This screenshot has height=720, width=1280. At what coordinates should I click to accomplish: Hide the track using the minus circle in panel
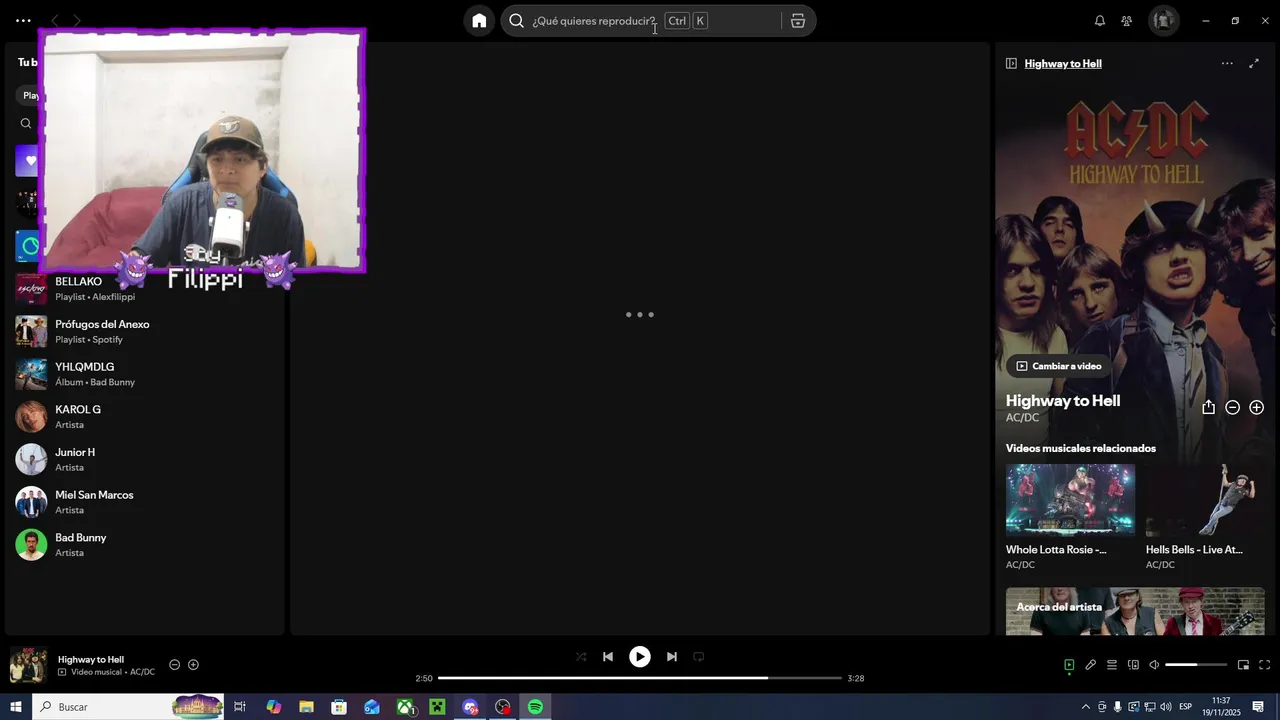click(1232, 407)
